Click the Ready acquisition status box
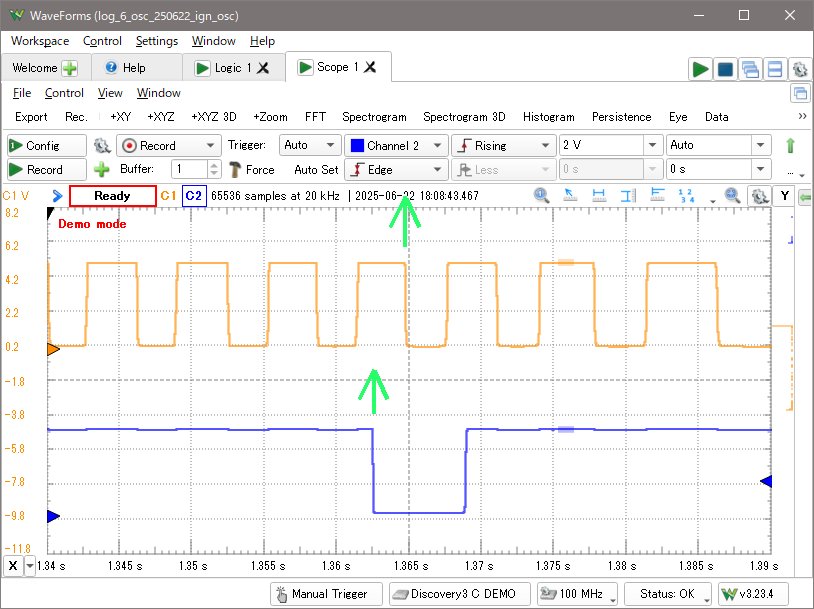Viewport: 814px width, 609px height. click(112, 196)
